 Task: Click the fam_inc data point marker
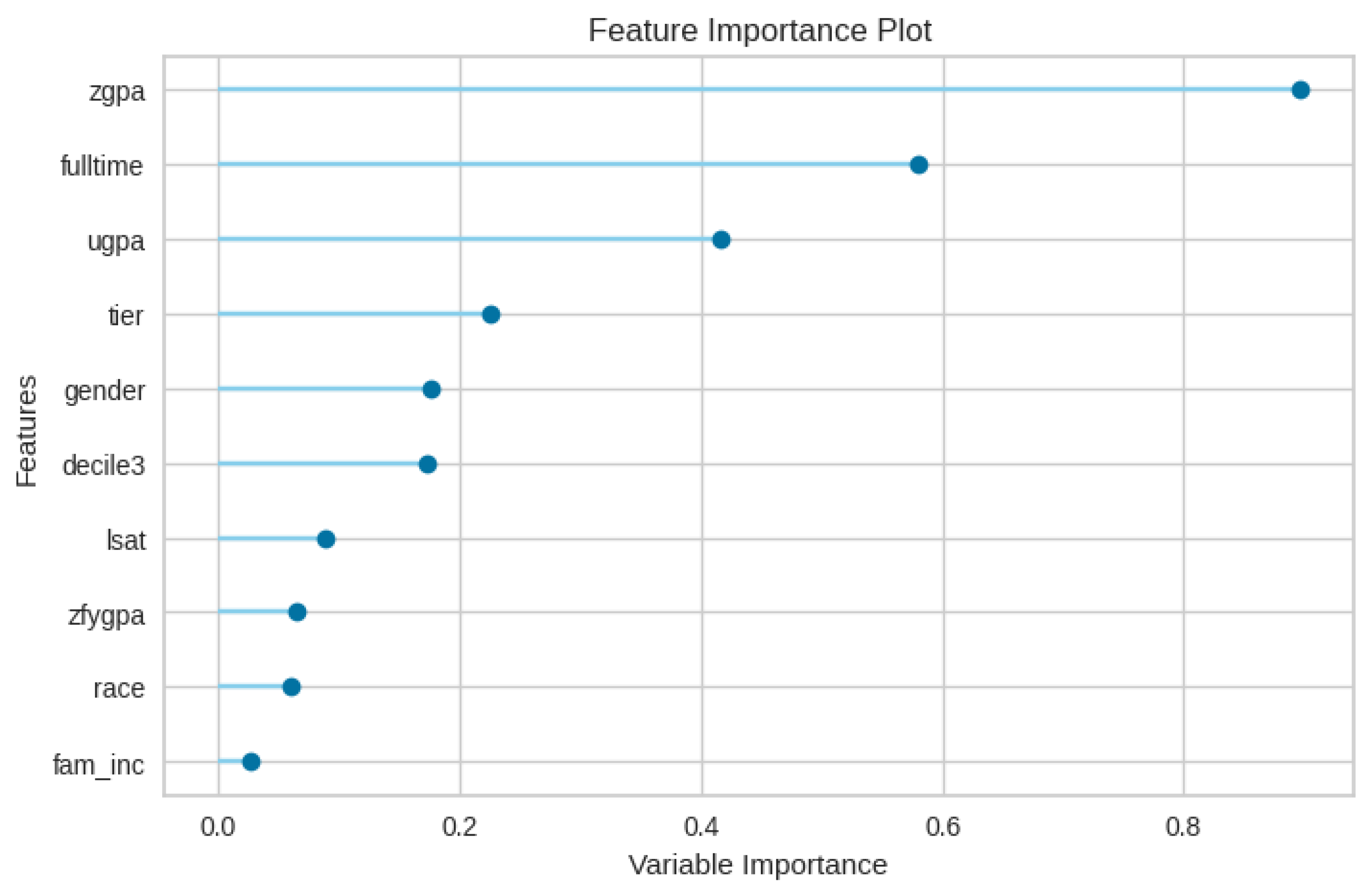251,762
